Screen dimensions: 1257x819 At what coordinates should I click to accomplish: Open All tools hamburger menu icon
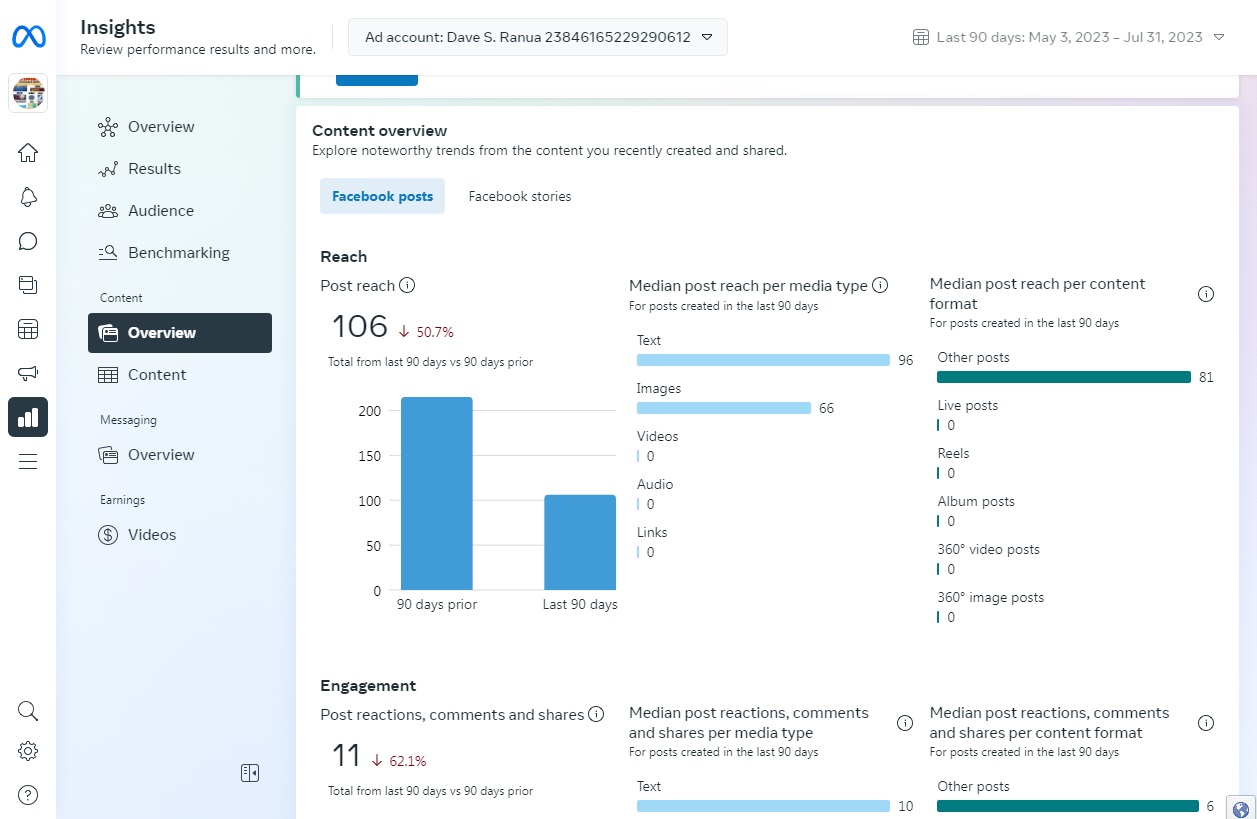(x=28, y=461)
